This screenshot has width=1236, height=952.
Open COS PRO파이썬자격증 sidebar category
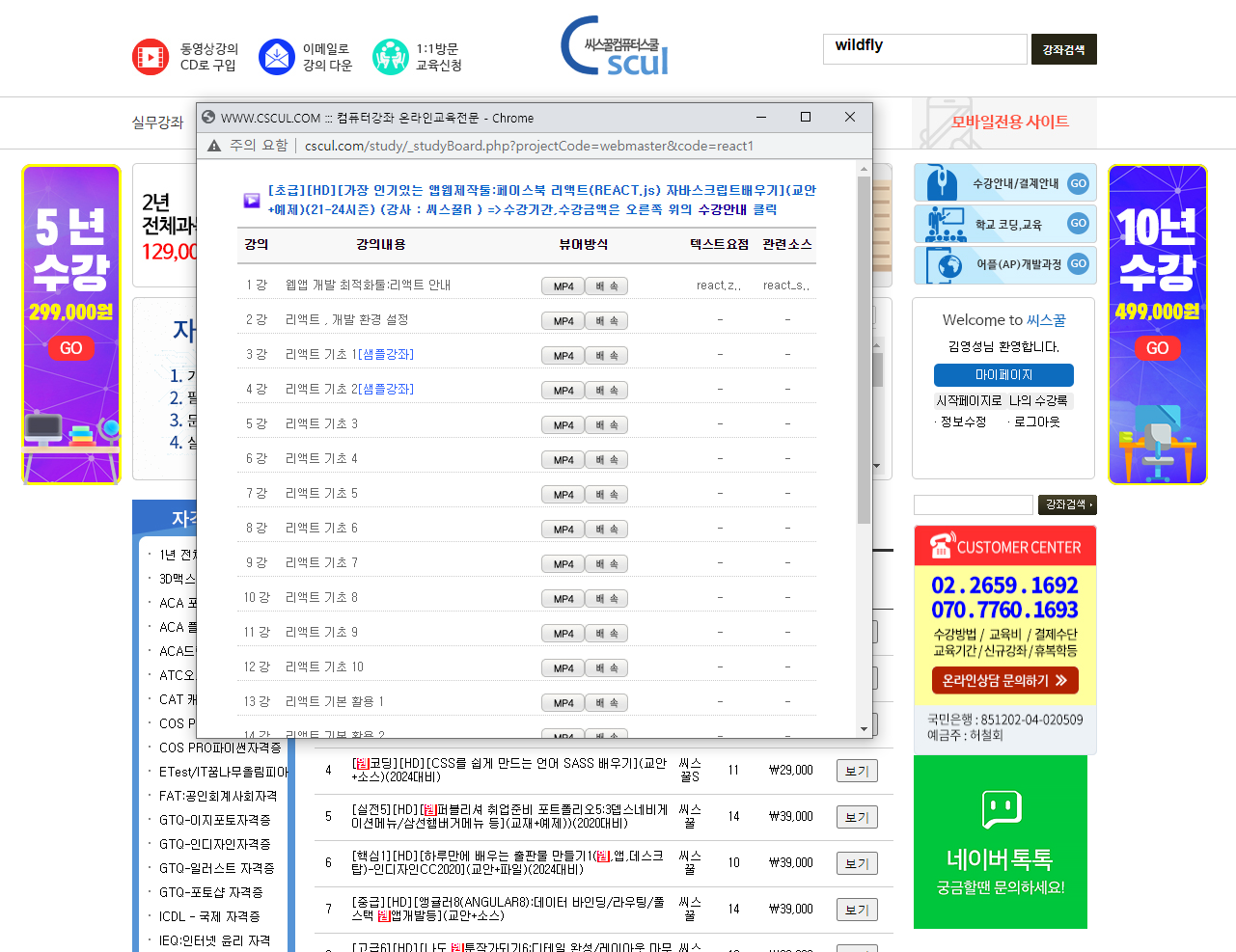(220, 748)
